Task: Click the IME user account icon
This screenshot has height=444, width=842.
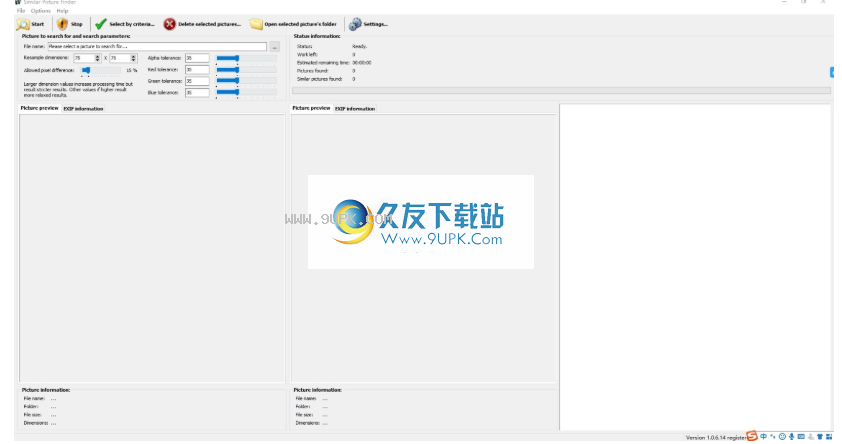Action: pyautogui.click(x=811, y=436)
